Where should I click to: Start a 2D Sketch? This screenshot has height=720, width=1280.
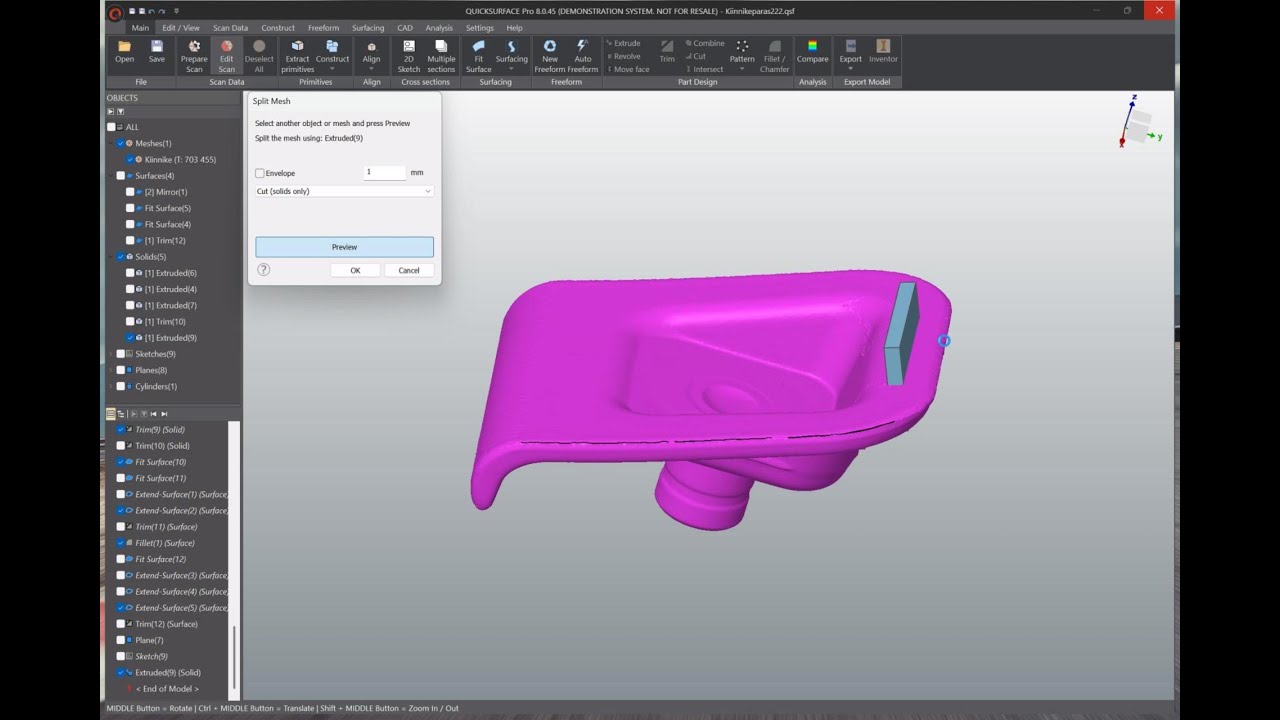click(409, 56)
